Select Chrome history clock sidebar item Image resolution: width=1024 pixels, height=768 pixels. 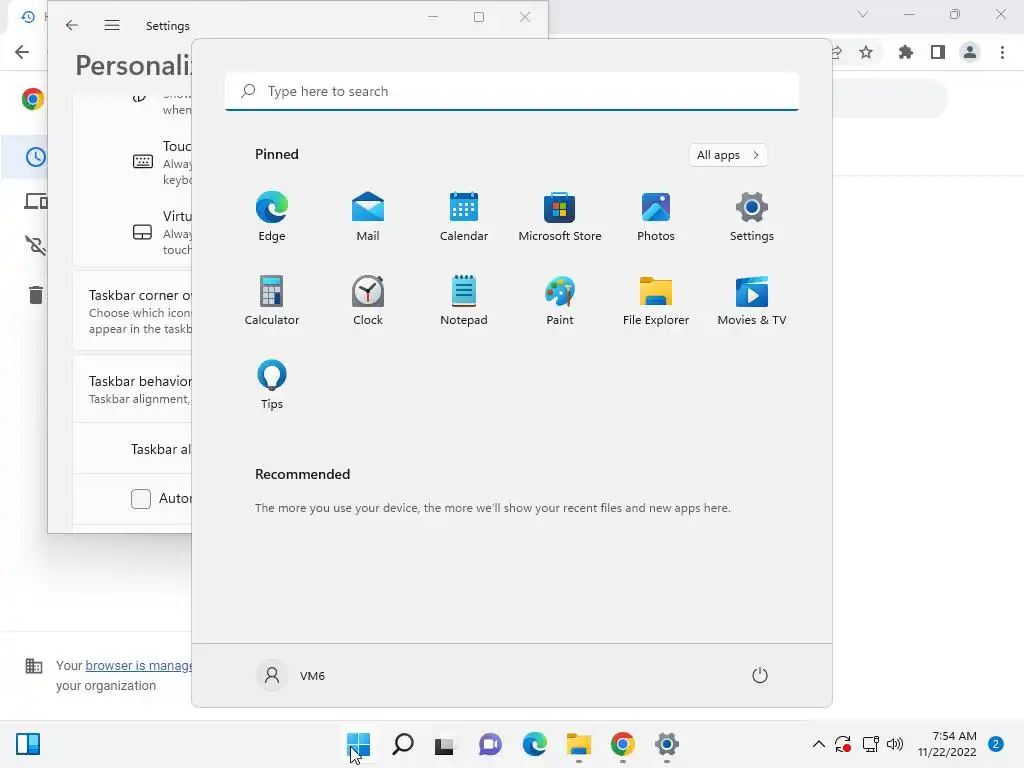pos(35,157)
